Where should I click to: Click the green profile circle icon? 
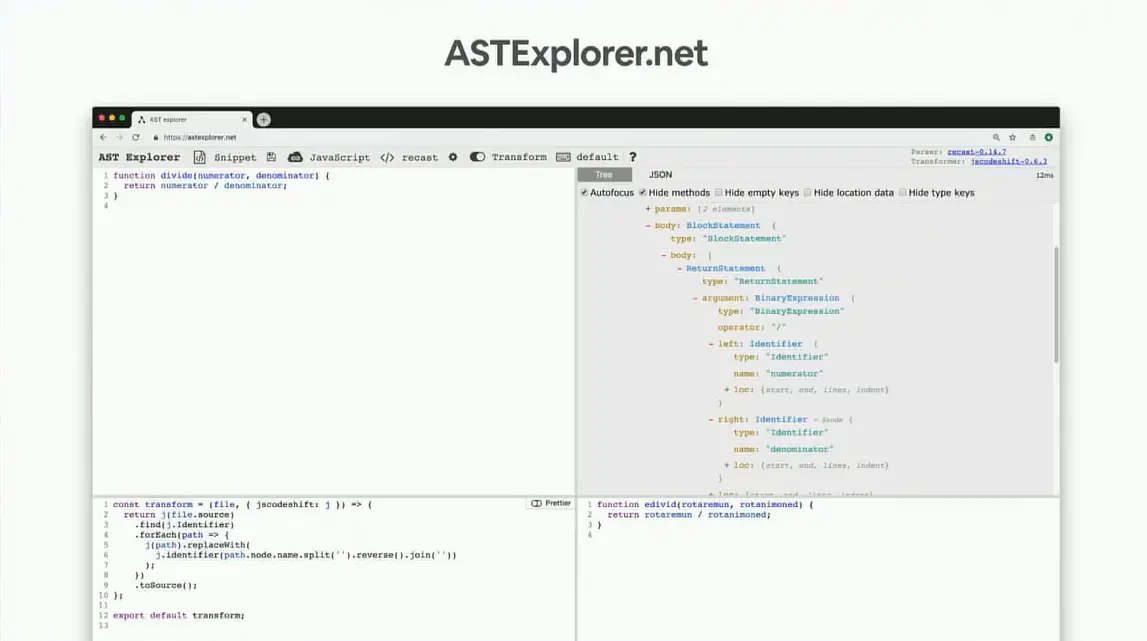[1048, 137]
